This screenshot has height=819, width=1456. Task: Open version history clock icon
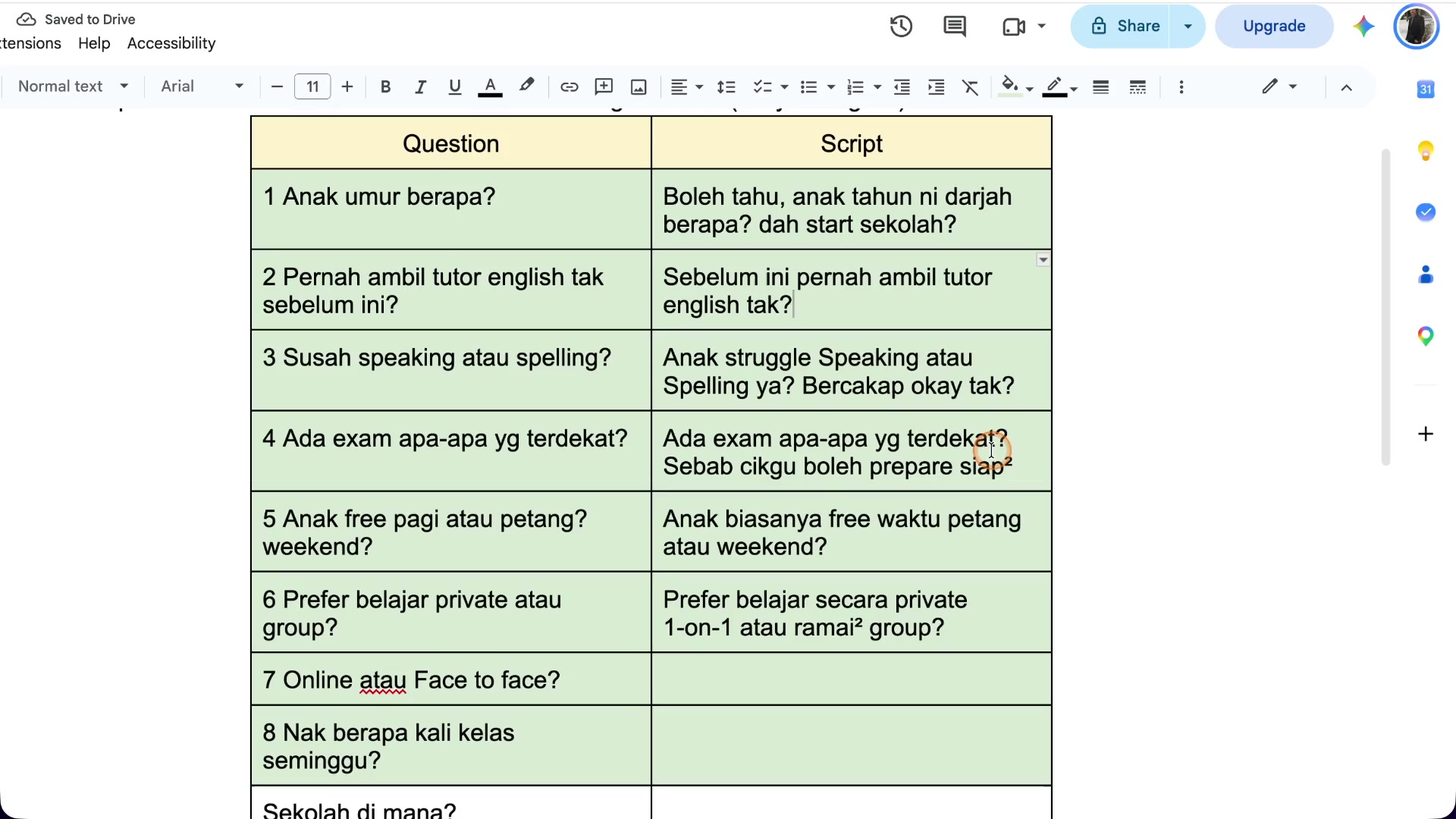coord(901,27)
